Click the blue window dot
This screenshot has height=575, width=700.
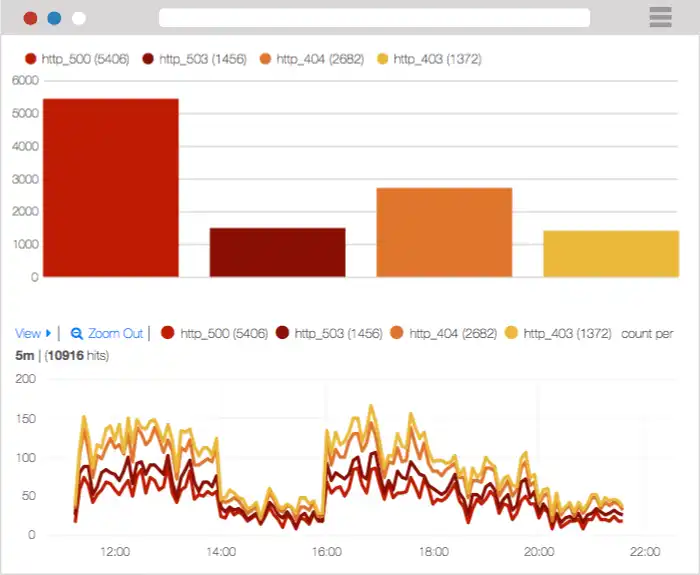54,18
